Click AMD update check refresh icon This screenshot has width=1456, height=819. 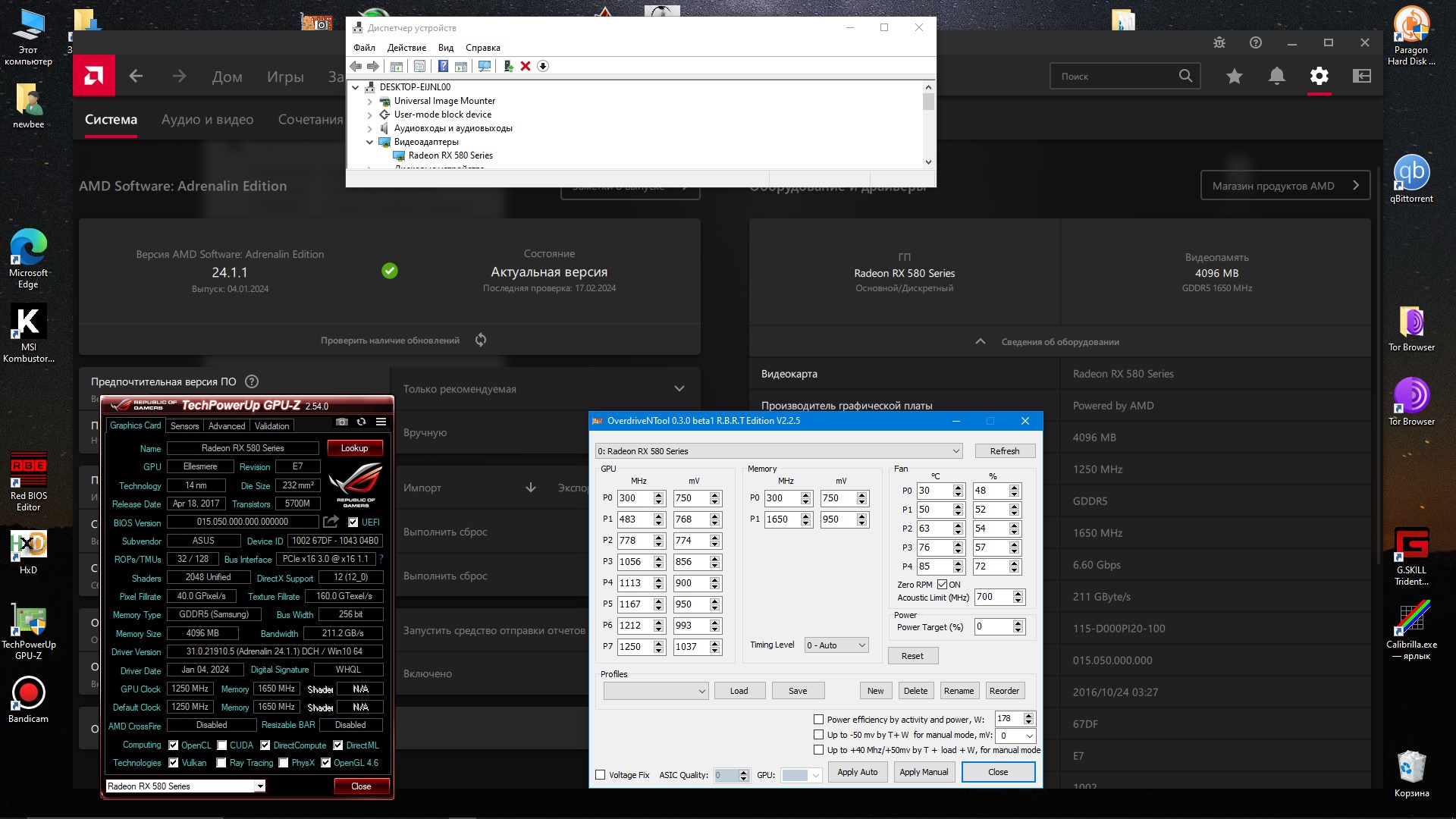(481, 340)
